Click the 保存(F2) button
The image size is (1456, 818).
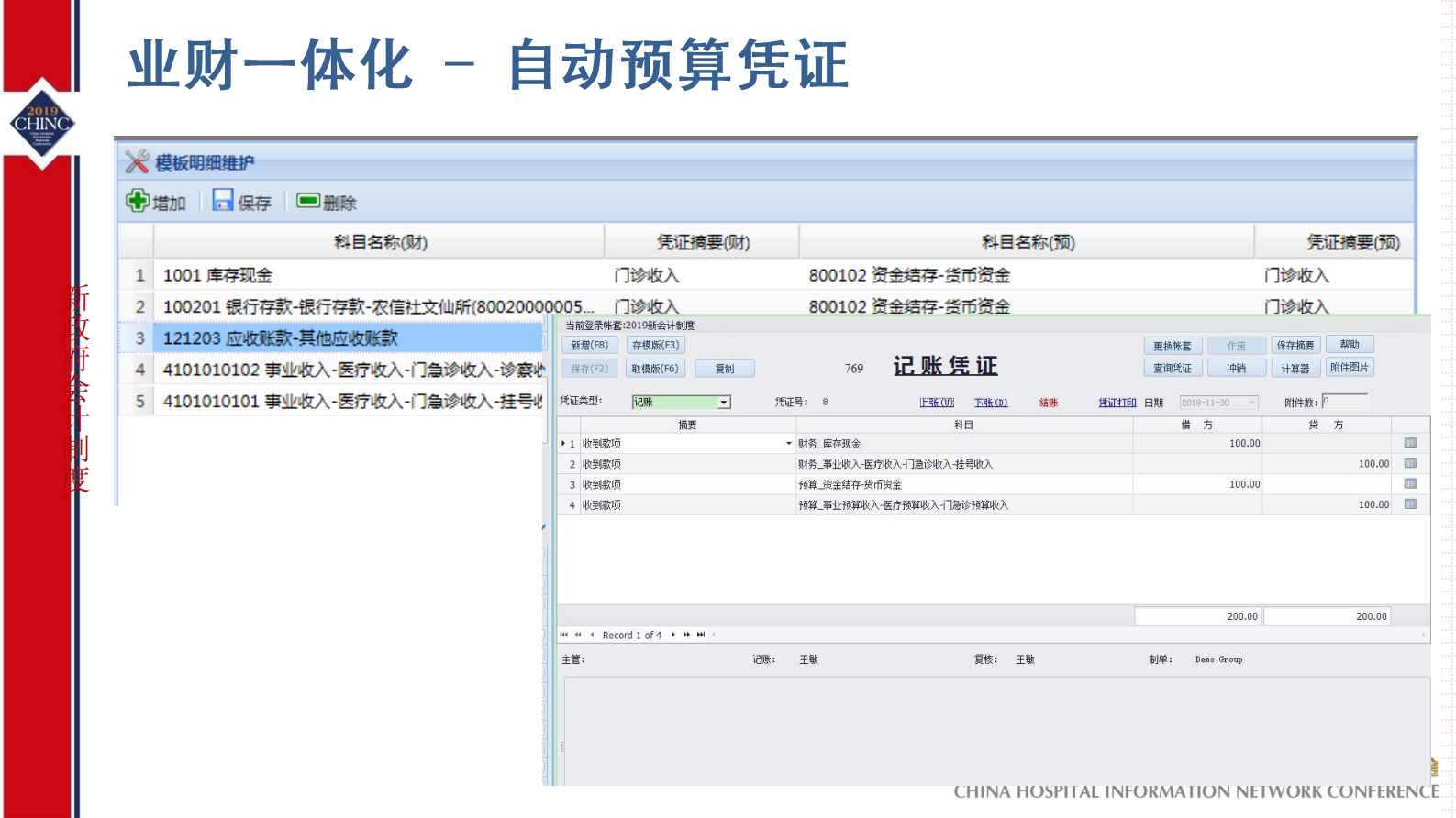[590, 369]
